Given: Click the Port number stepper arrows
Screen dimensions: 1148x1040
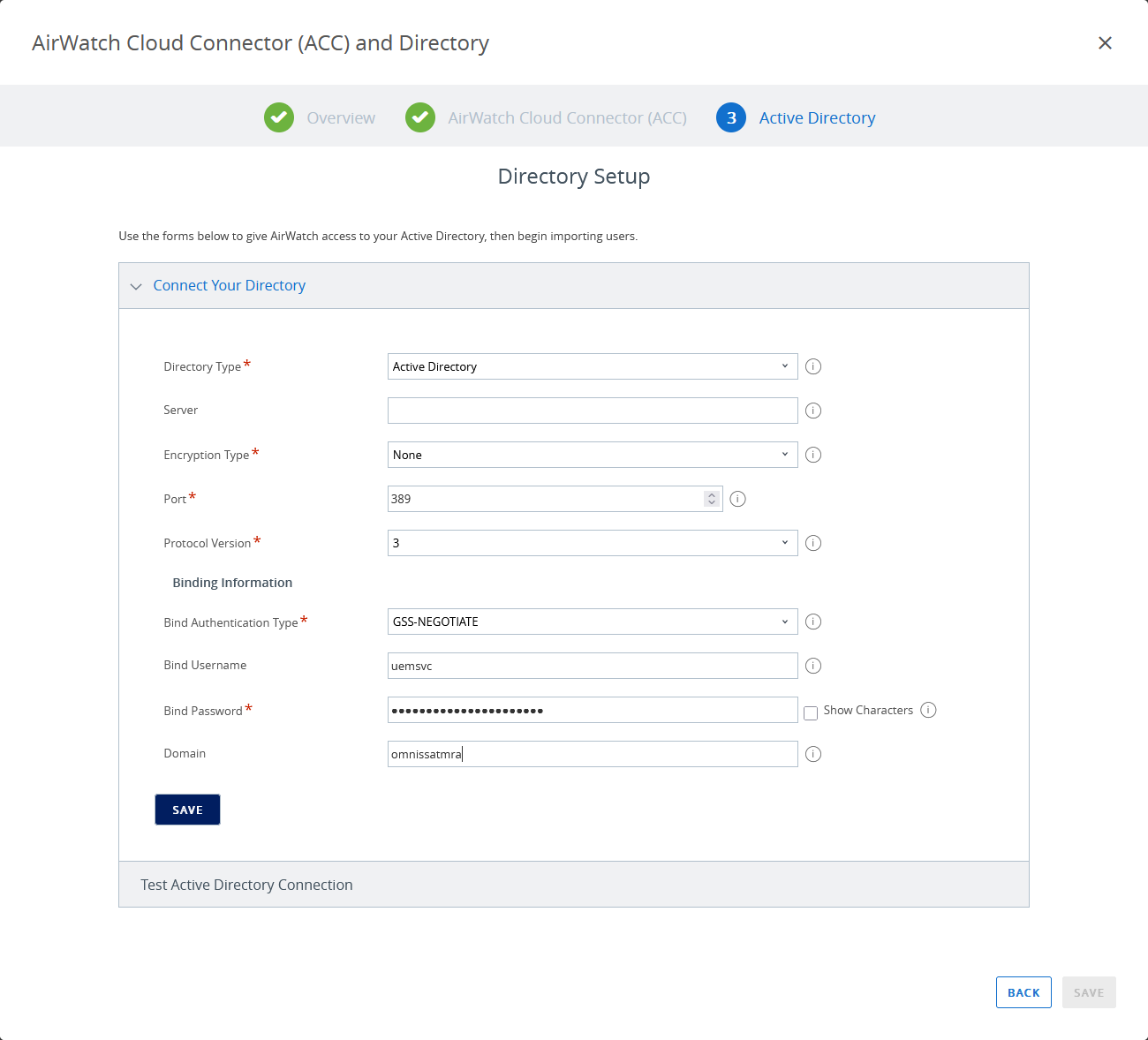Looking at the screenshot, I should click(712, 499).
